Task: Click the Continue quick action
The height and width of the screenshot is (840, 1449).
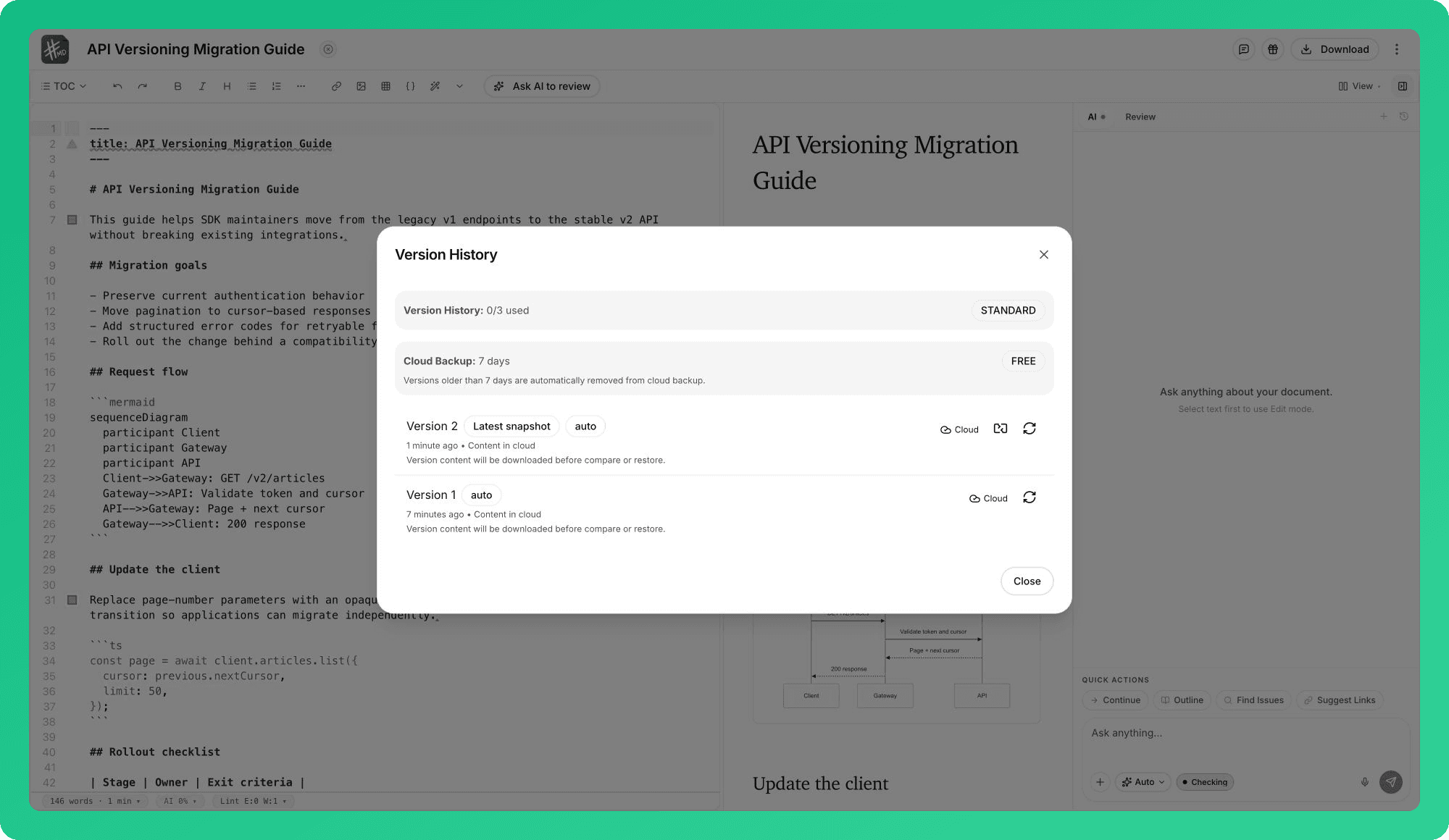Action: point(1115,700)
